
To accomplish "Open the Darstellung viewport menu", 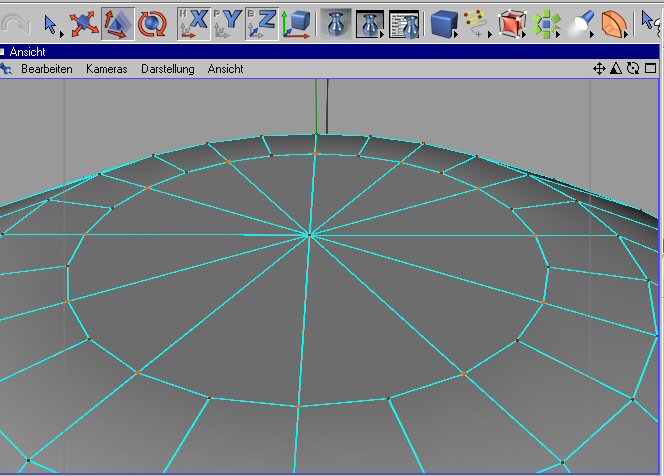I will point(168,69).
